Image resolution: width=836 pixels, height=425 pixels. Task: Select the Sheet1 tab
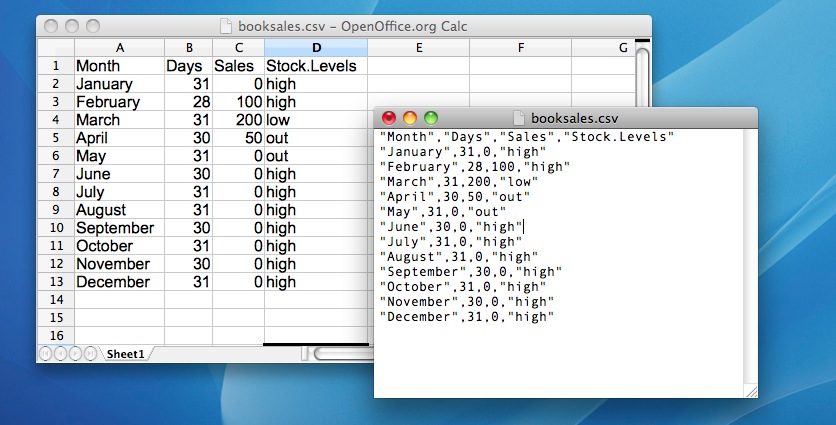click(x=125, y=354)
